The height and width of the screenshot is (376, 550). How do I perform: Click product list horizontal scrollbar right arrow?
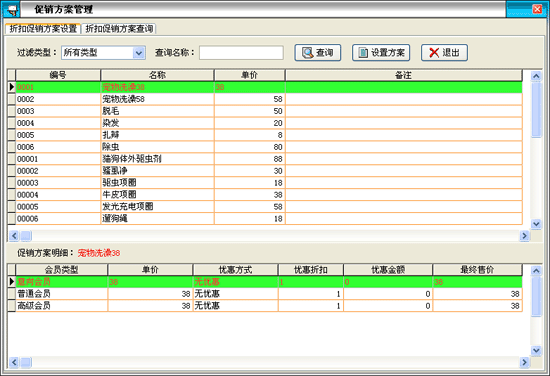[x=524, y=236]
